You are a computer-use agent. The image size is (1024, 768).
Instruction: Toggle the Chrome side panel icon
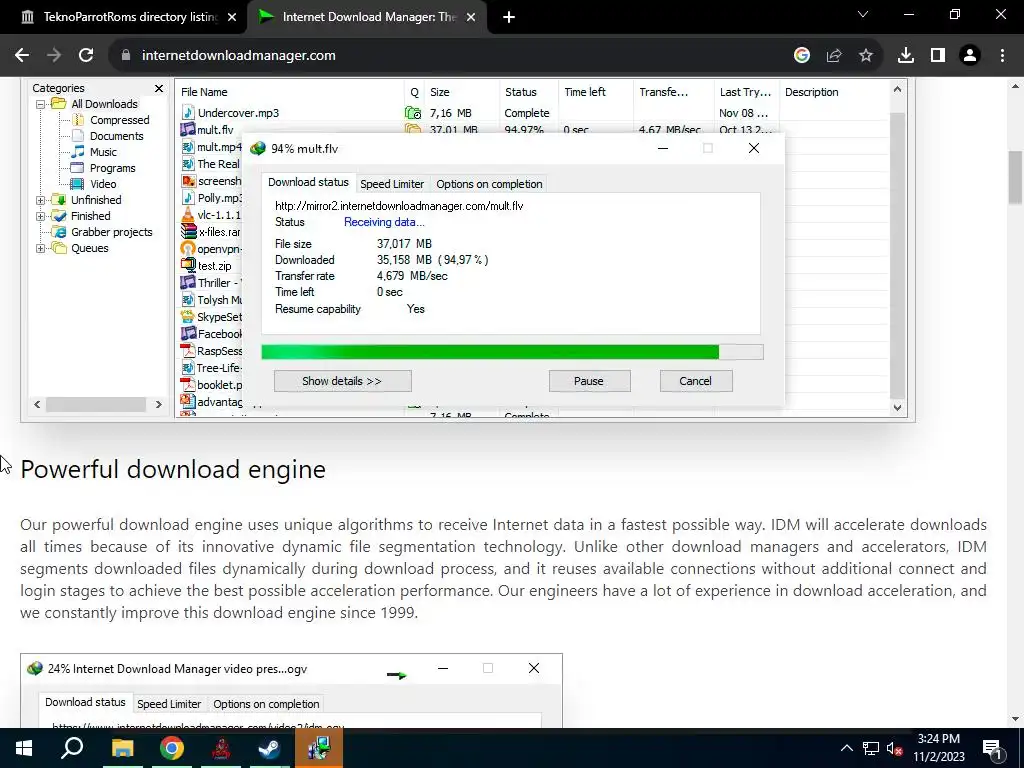coord(938,56)
